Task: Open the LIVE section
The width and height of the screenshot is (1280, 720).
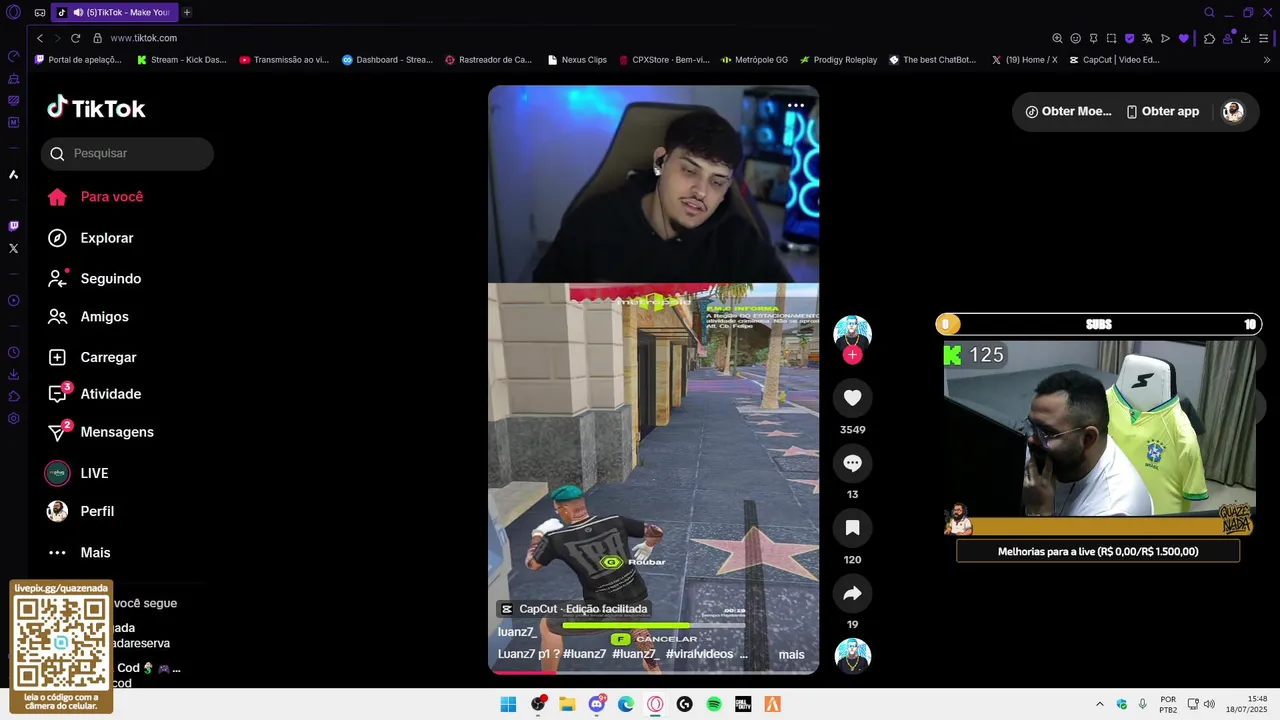Action: 77,473
